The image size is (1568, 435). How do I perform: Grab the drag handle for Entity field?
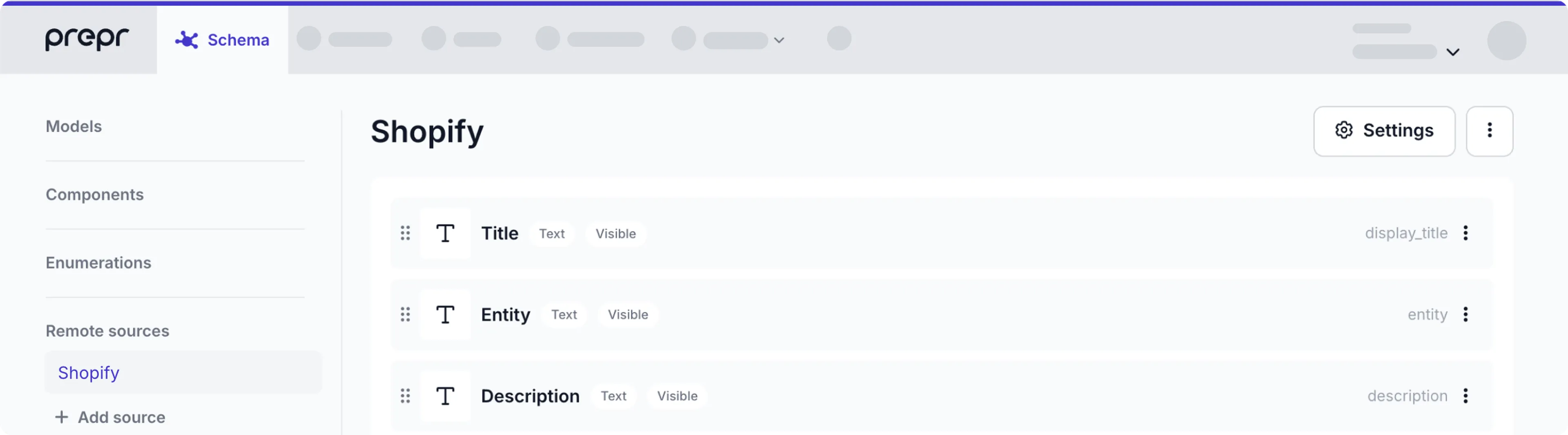point(405,315)
